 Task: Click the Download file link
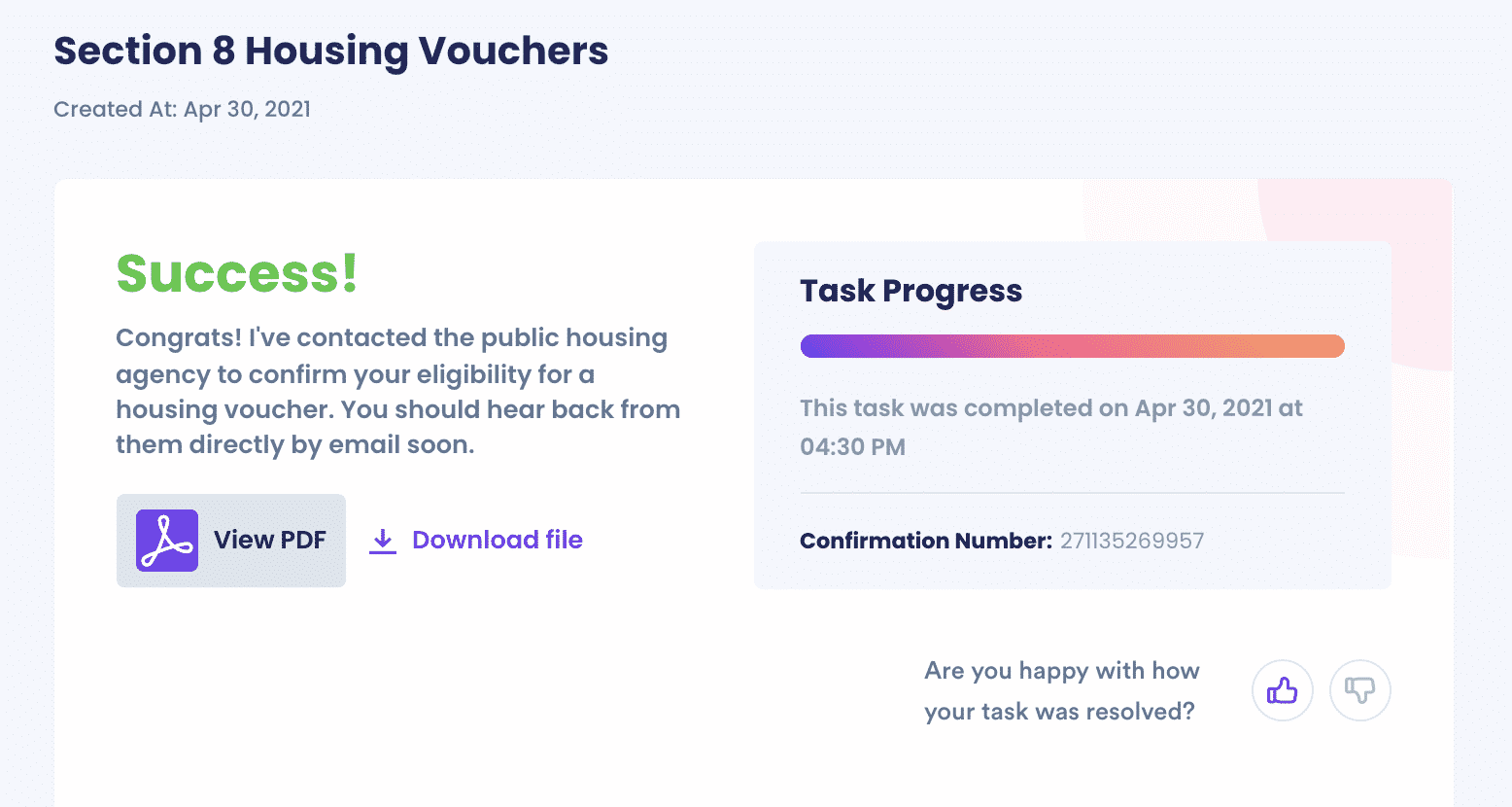(476, 541)
